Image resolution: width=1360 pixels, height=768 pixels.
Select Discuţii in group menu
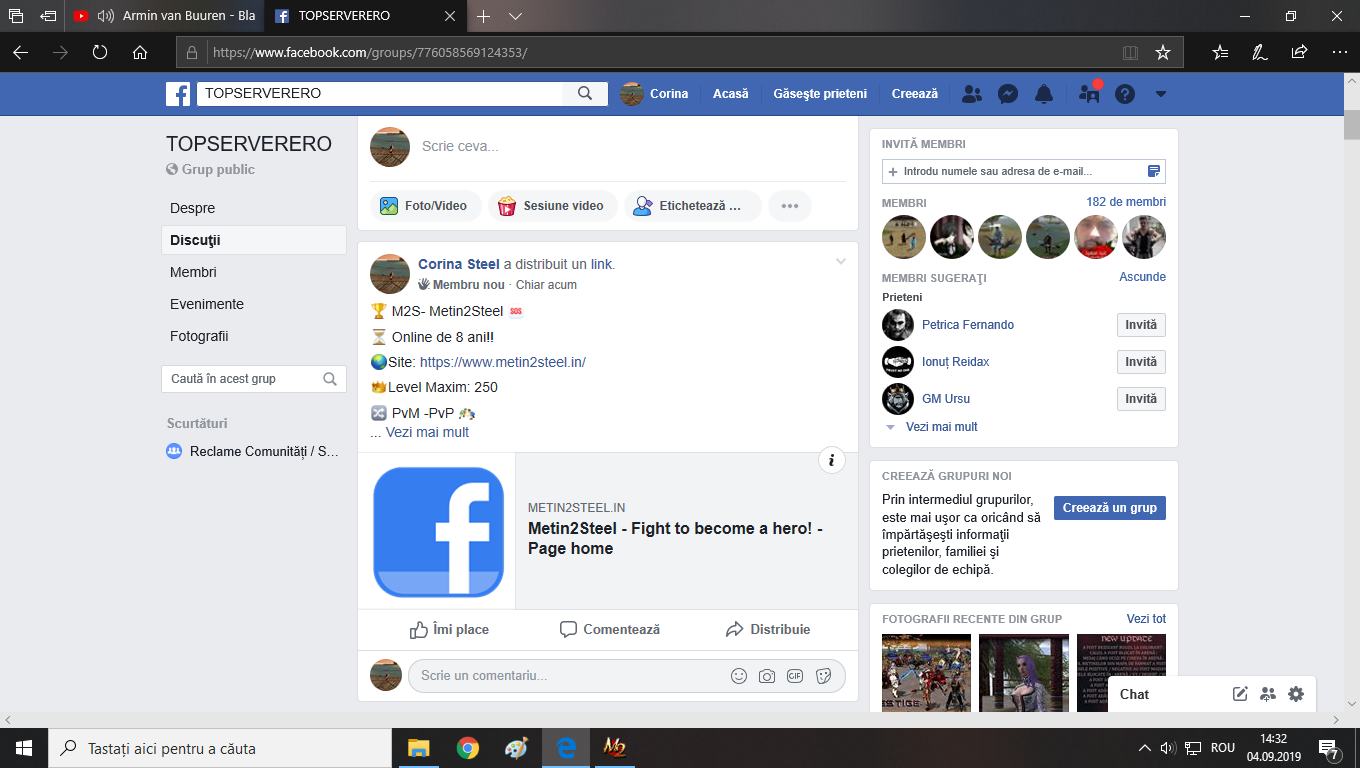click(253, 240)
